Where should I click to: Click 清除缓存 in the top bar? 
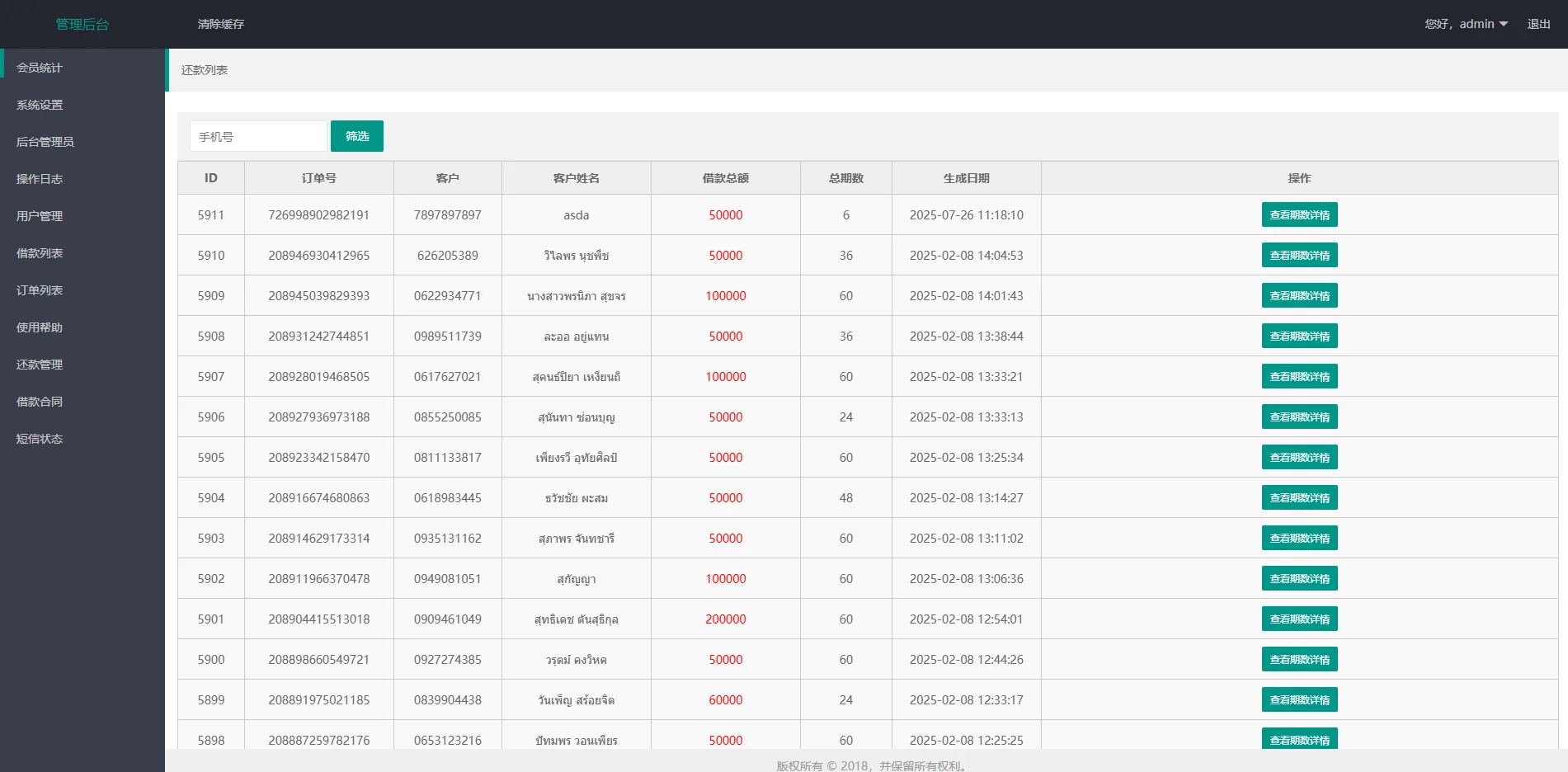221,24
